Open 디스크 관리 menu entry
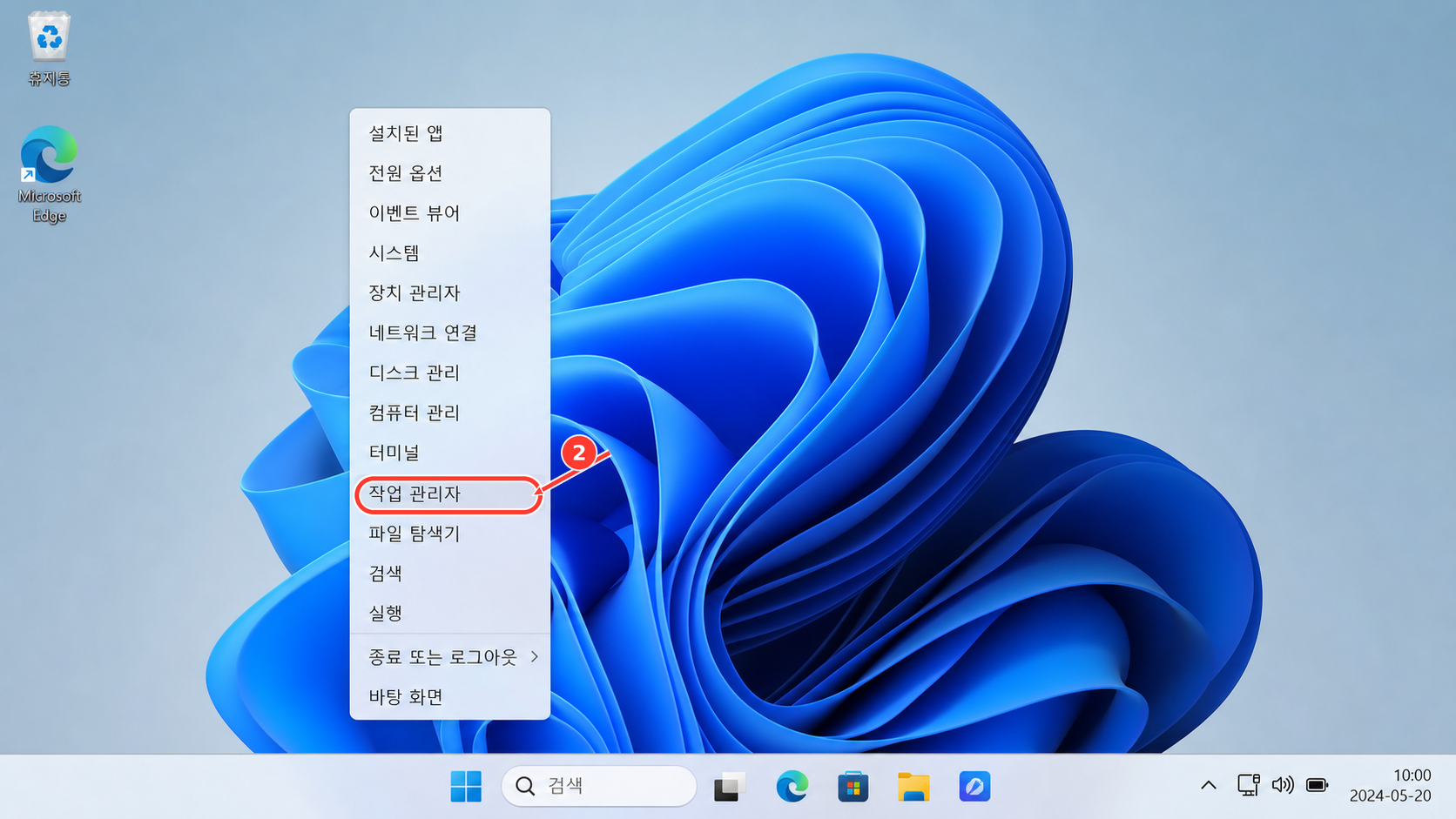 [449, 373]
